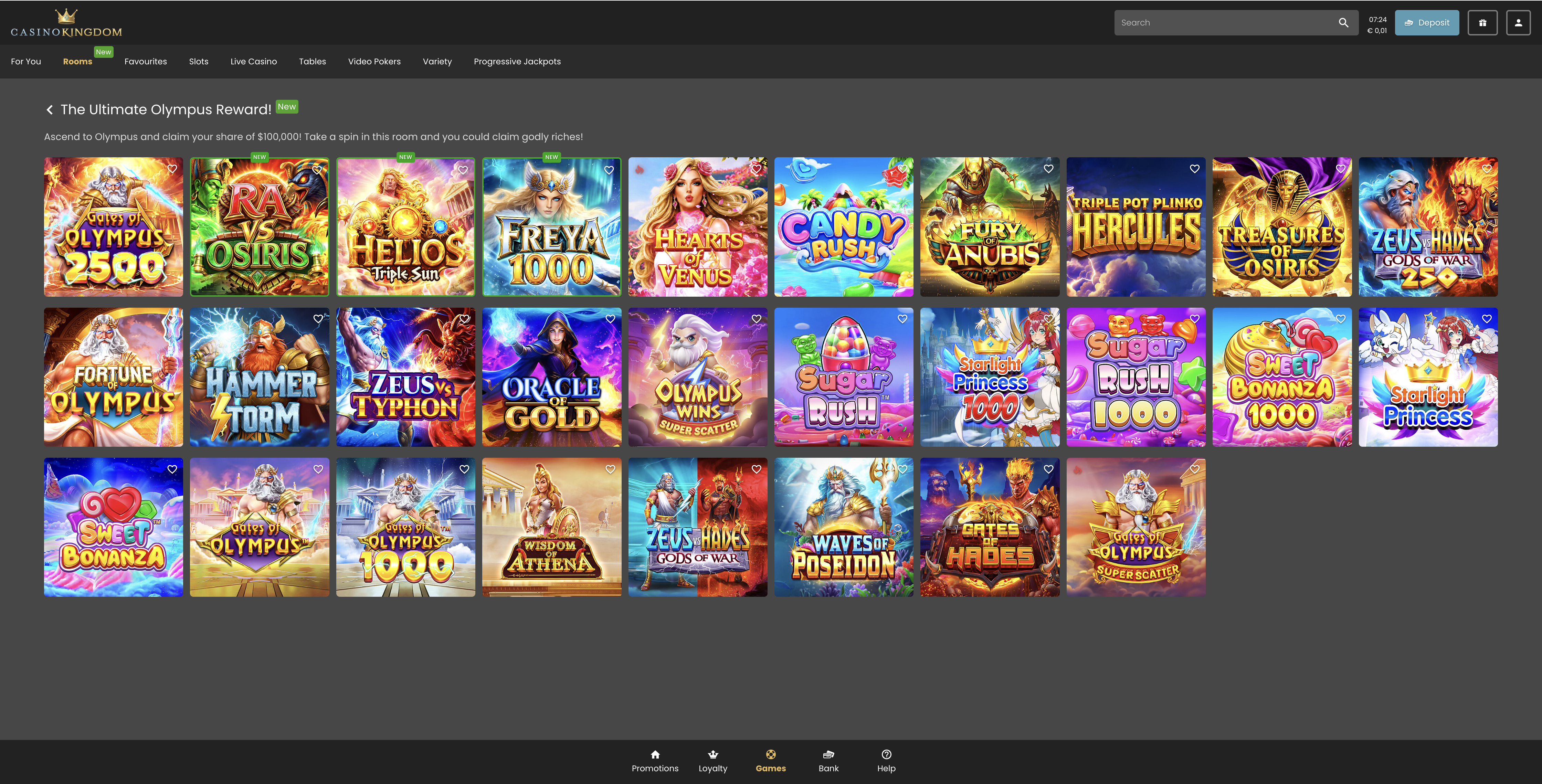
Task: Open the Variety tab
Action: pos(437,62)
